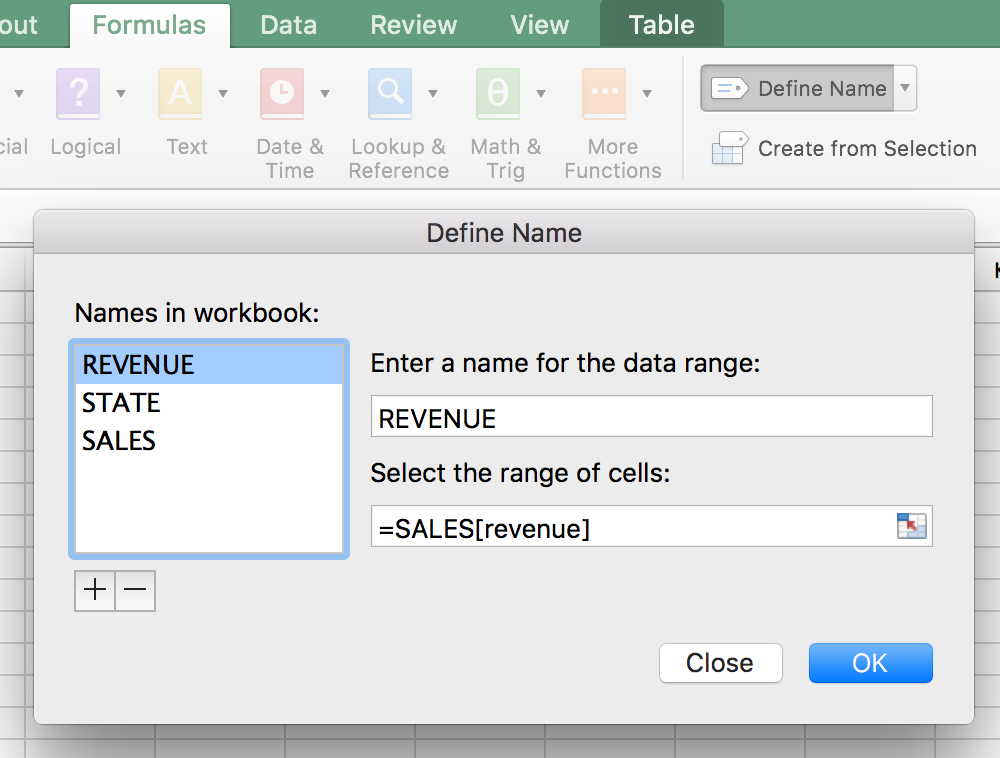Click Create from Selection label
Image resolution: width=1000 pixels, height=758 pixels.
(x=867, y=149)
